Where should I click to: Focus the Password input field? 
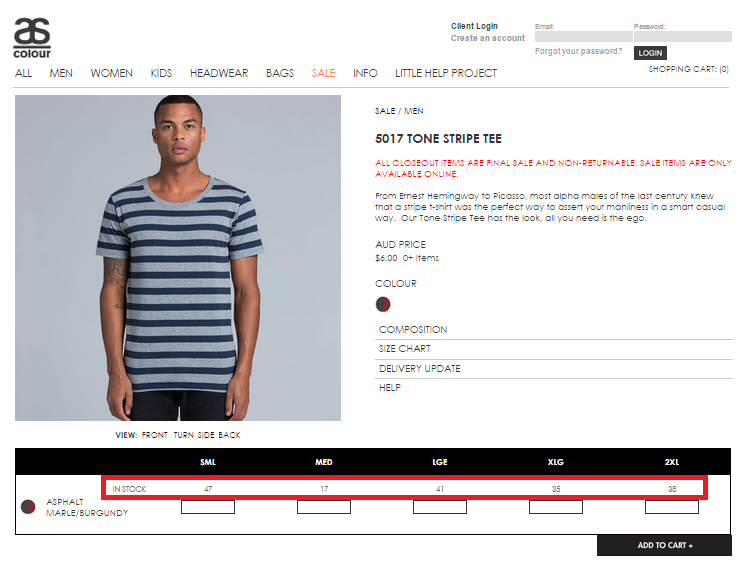click(683, 37)
